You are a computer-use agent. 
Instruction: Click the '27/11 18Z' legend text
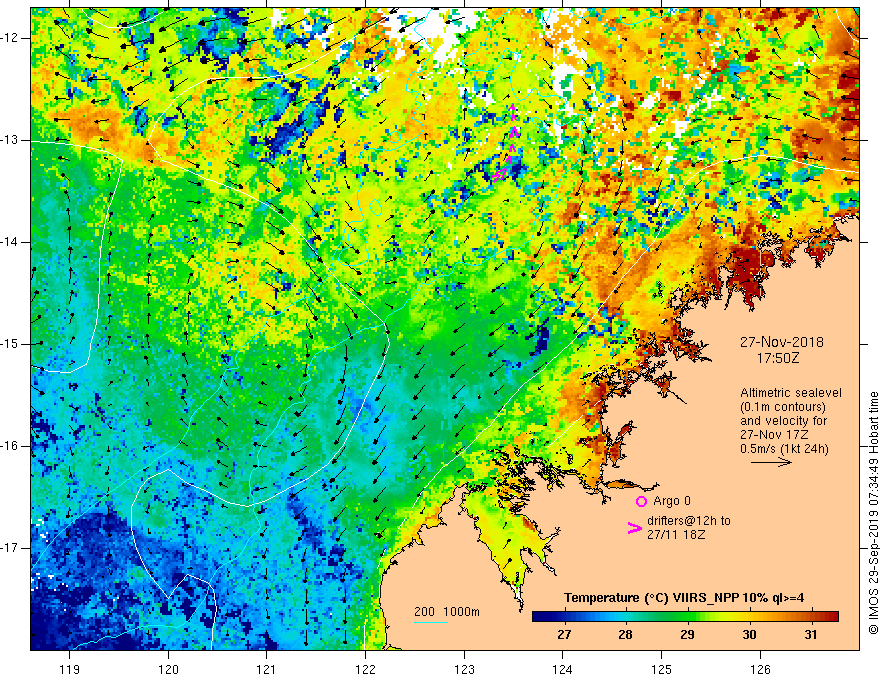pos(676,535)
